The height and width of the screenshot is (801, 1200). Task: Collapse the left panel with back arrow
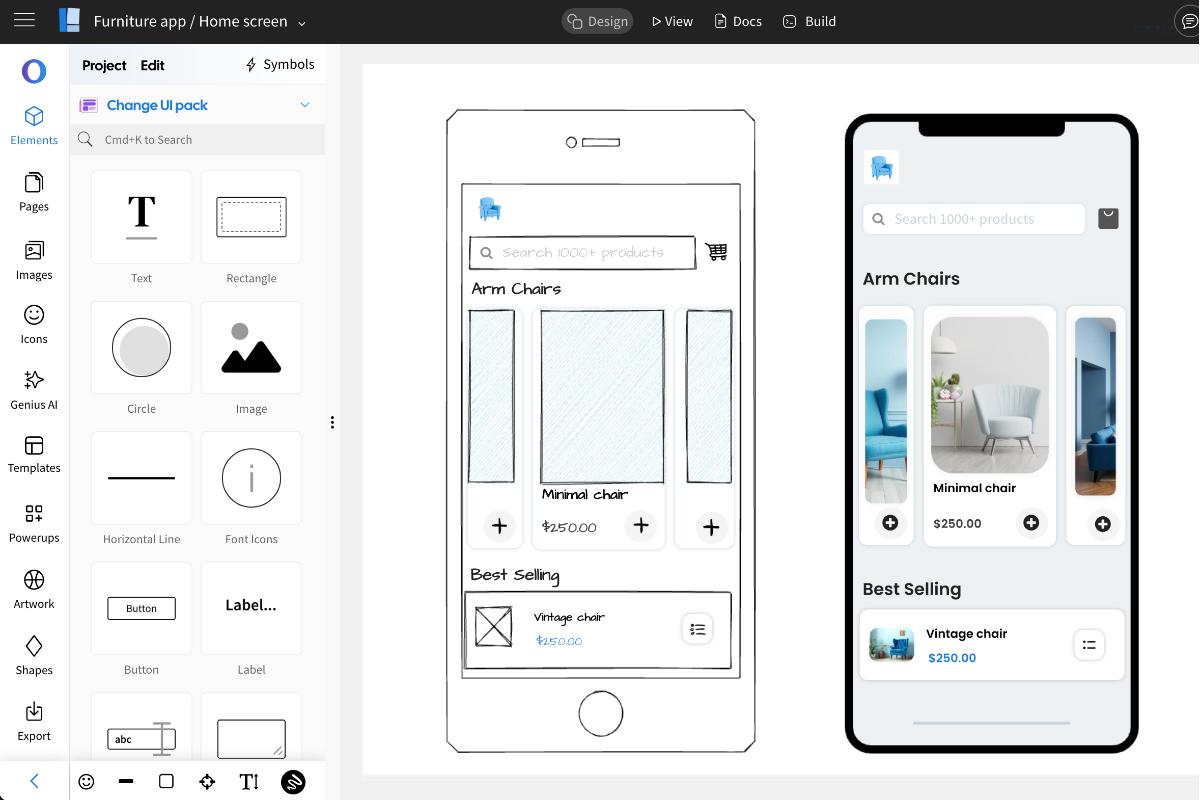point(34,781)
